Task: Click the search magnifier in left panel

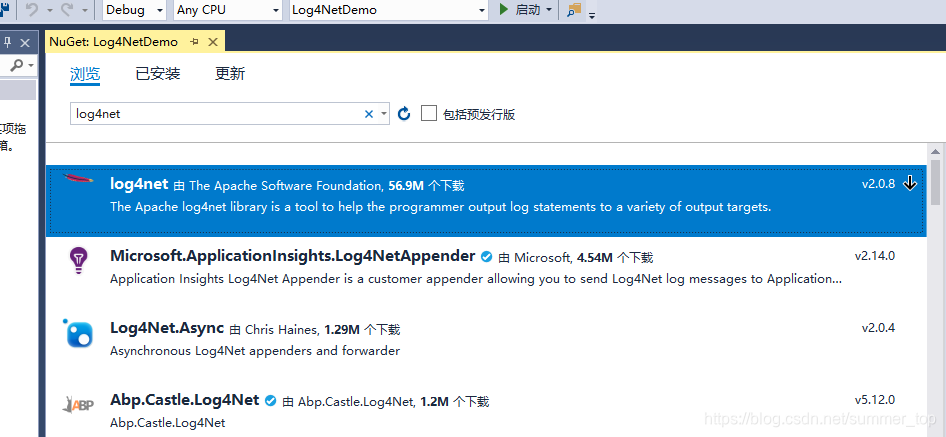Action: click(x=17, y=65)
